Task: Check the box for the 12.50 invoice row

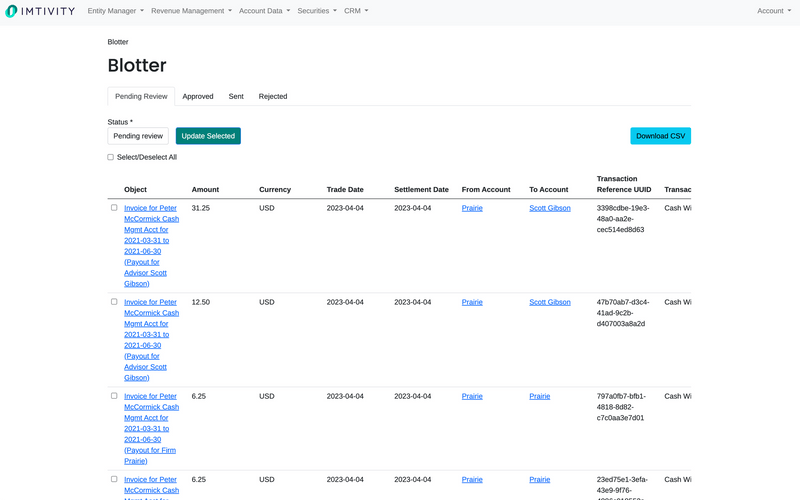Action: [114, 302]
